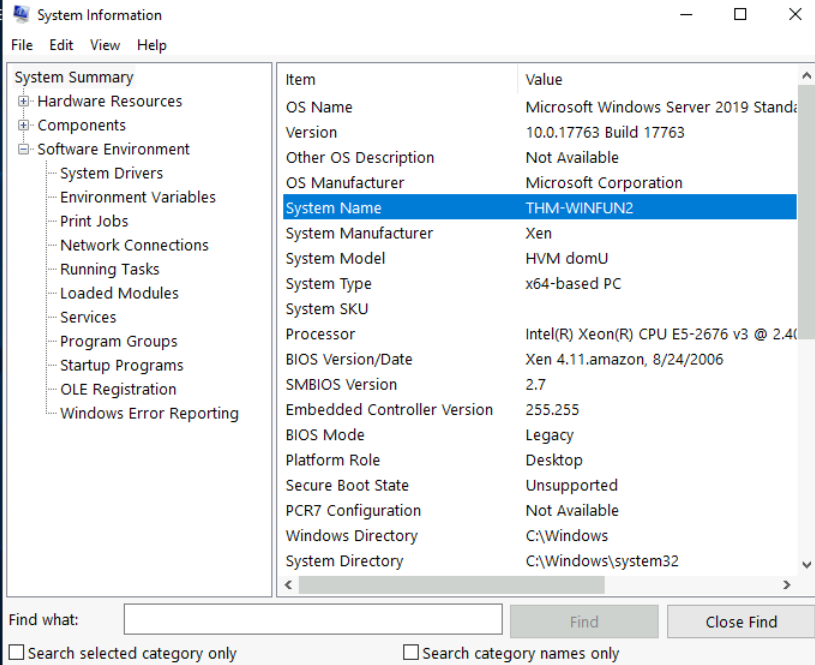Click the horizontal scrollbar left arrow
The width and height of the screenshot is (815, 665).
(x=288, y=585)
